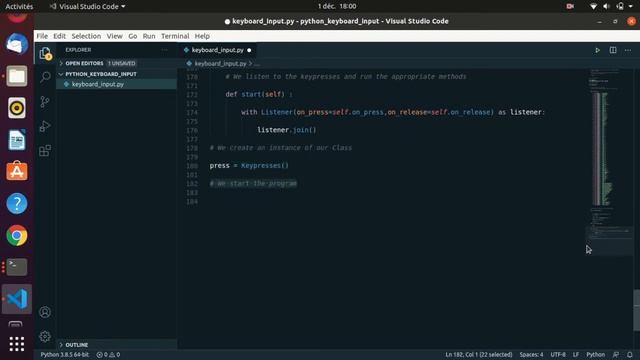640x360 pixels.
Task: Click the 'def start(self) :' code line
Action: (259, 94)
